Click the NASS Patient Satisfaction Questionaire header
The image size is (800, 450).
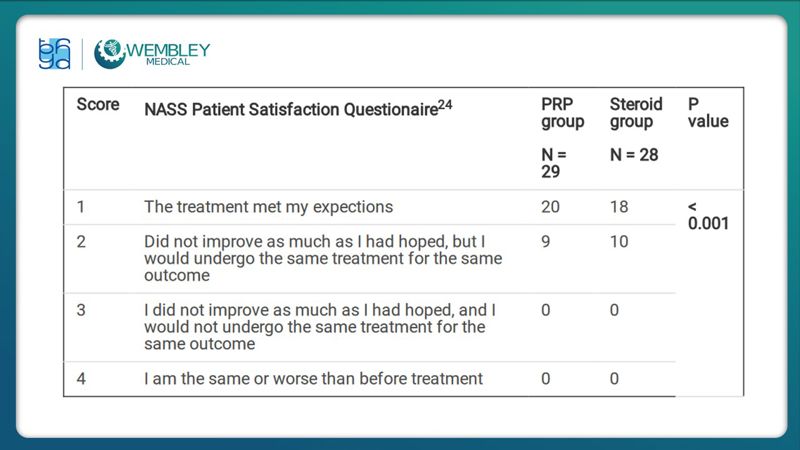pos(291,107)
